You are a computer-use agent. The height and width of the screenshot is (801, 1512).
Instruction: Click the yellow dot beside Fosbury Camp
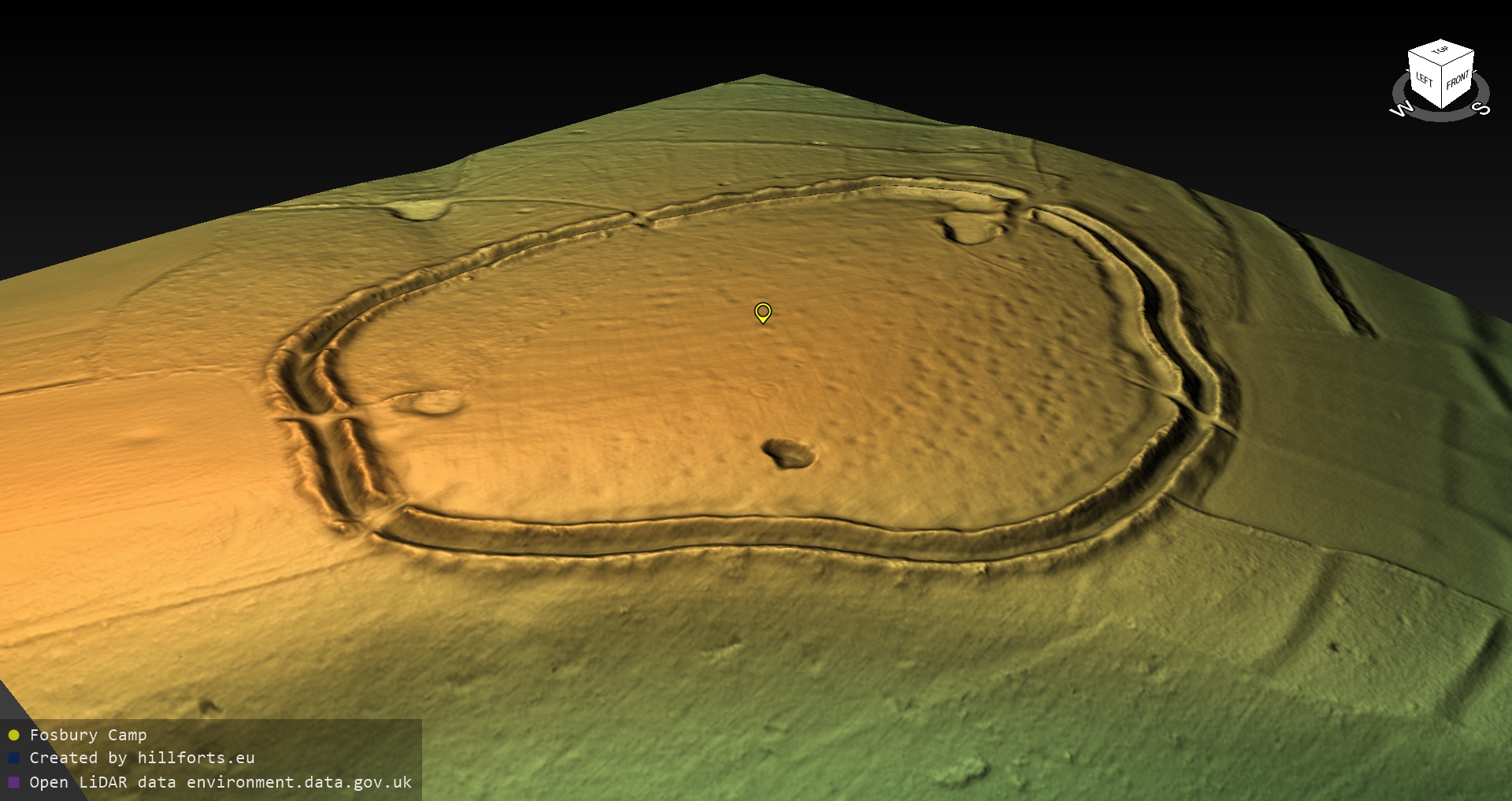[x=13, y=736]
